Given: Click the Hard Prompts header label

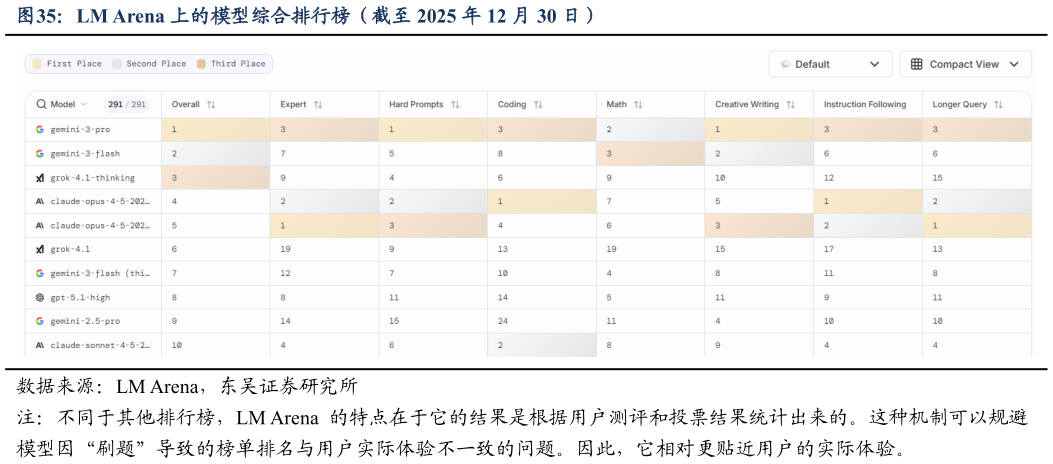Looking at the screenshot, I should [x=416, y=105].
